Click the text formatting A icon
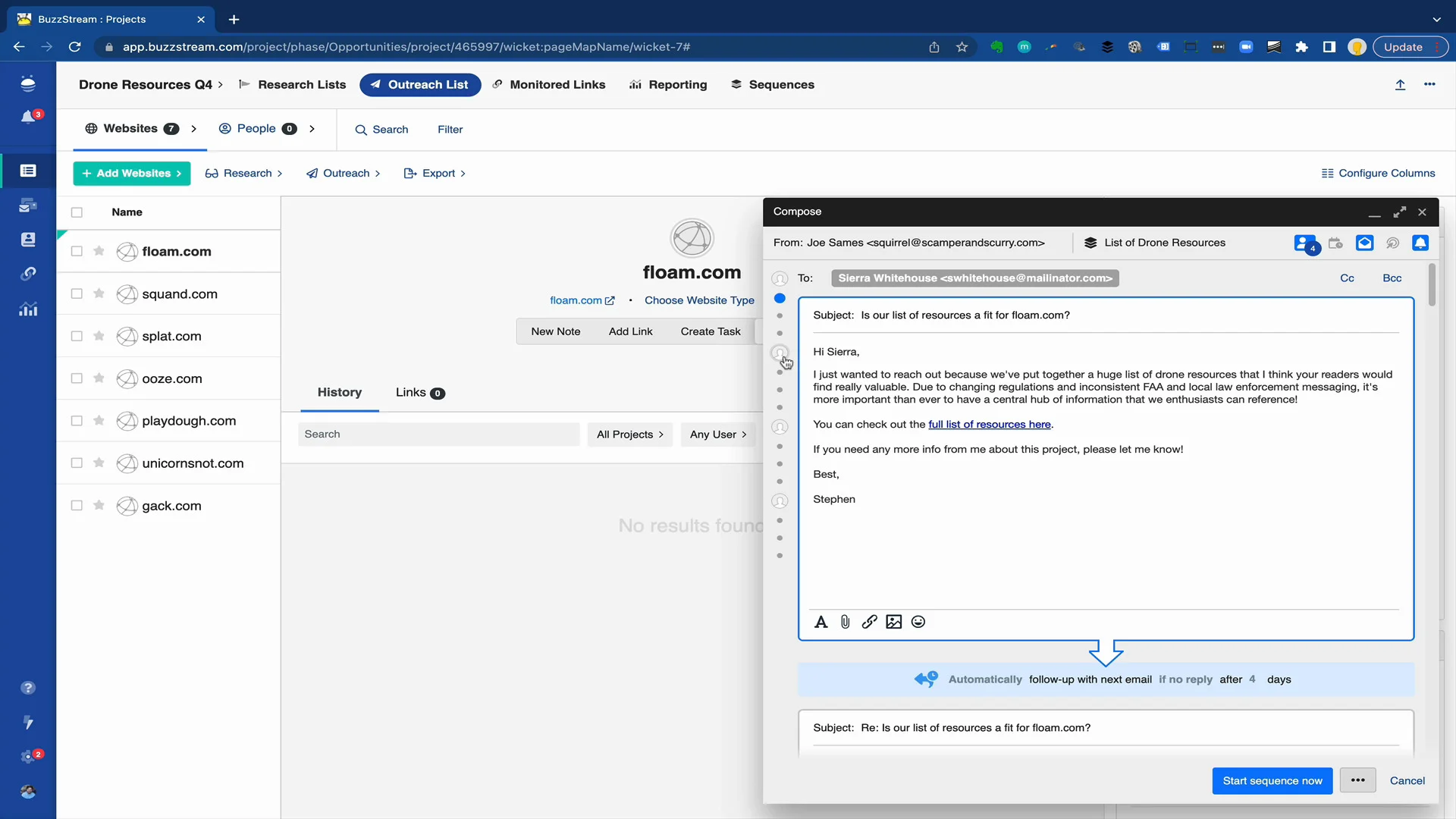The width and height of the screenshot is (1456, 819). (821, 622)
